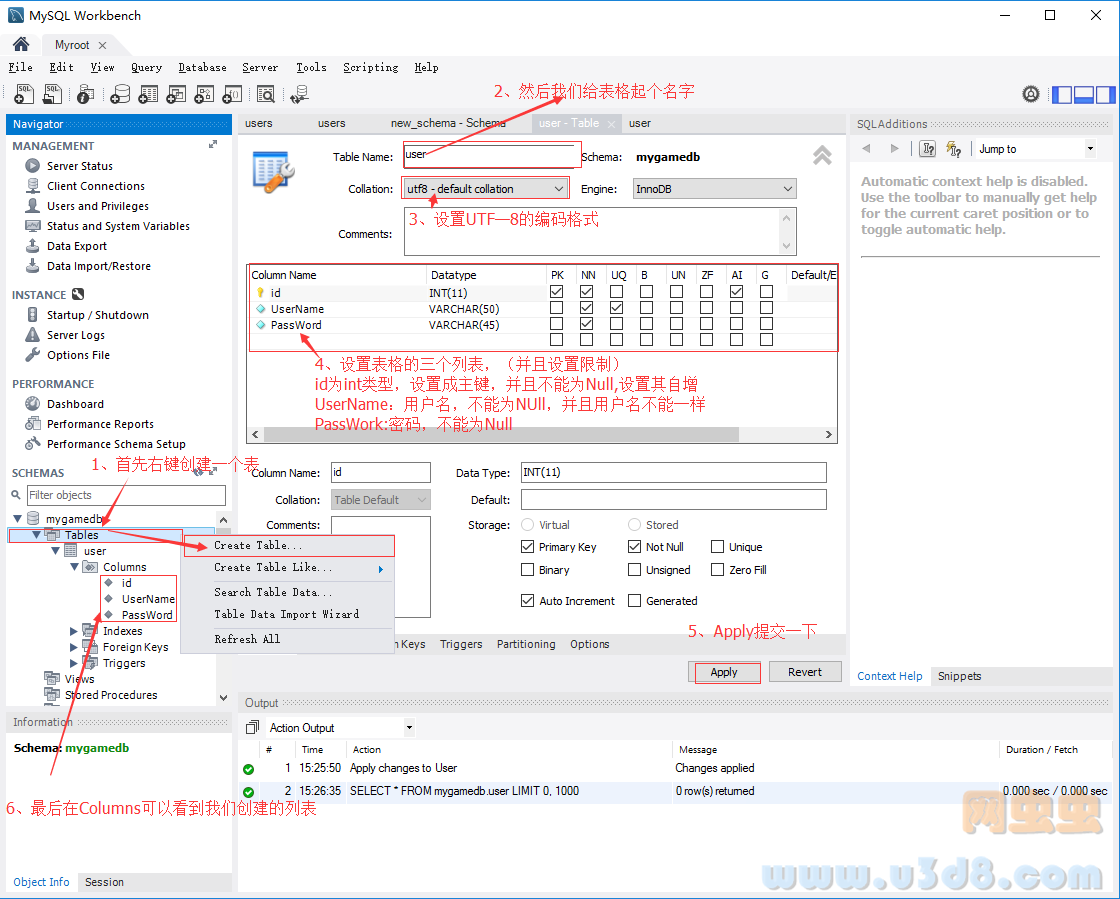Toggle the left sidebar panel view icon
The image size is (1120, 899).
coord(1062,94)
